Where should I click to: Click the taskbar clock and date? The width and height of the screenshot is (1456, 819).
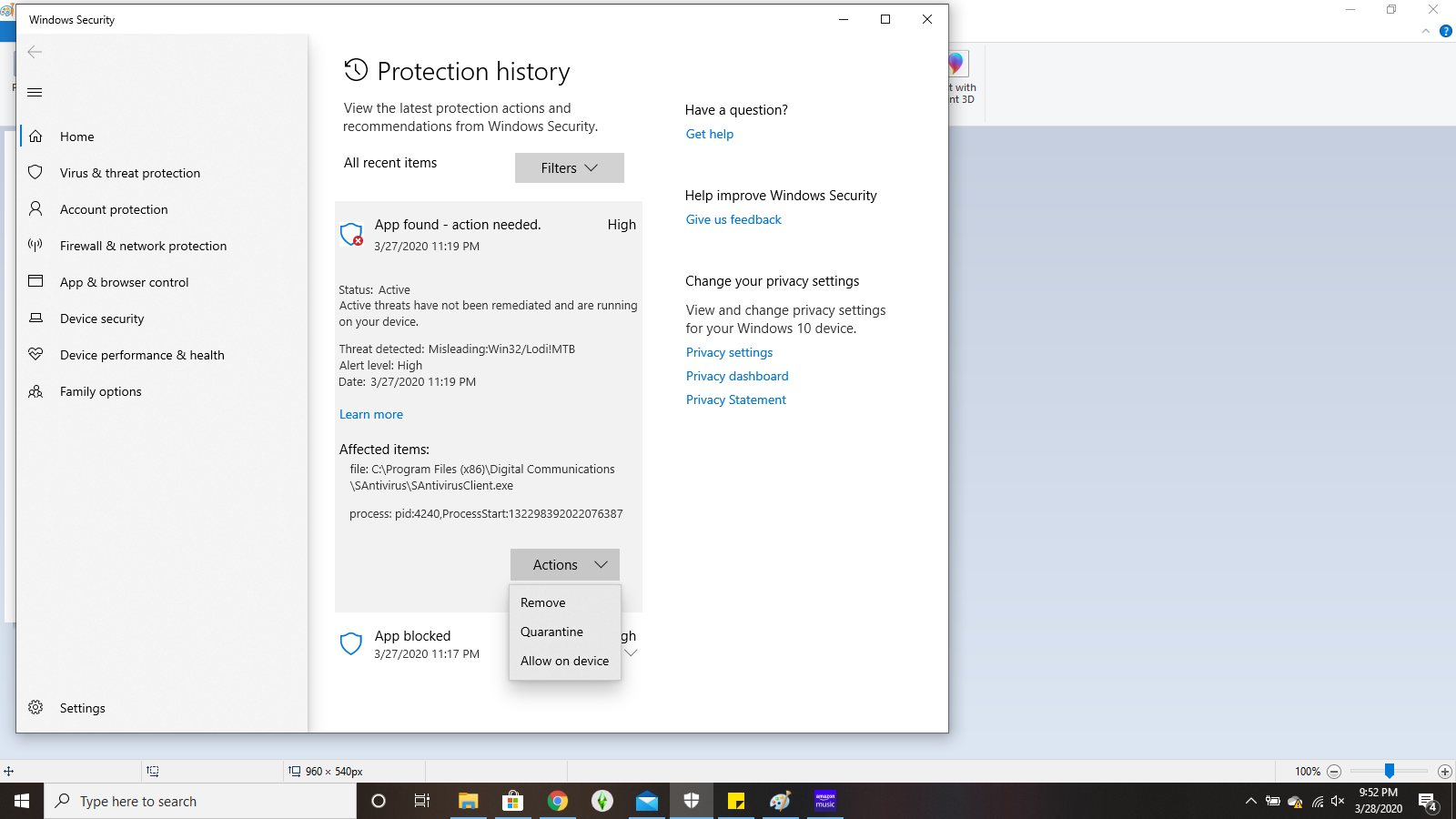click(1378, 801)
